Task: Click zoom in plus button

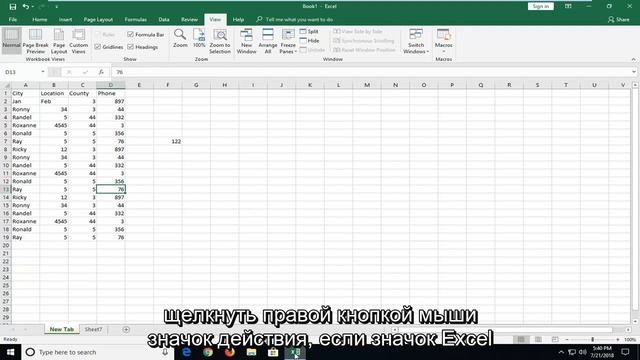Action: tap(618, 340)
